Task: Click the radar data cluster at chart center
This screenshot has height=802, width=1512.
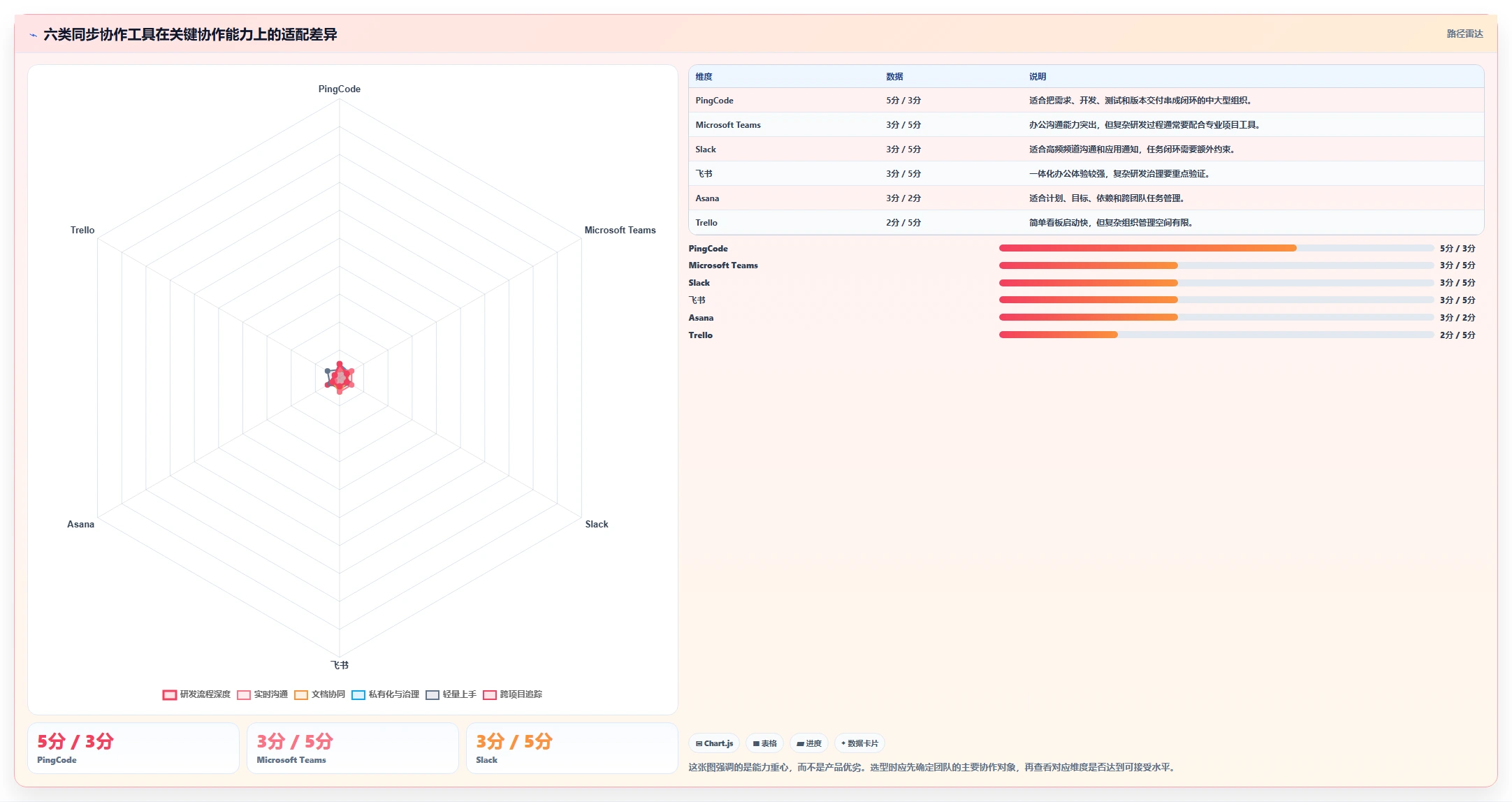Action: (340, 377)
